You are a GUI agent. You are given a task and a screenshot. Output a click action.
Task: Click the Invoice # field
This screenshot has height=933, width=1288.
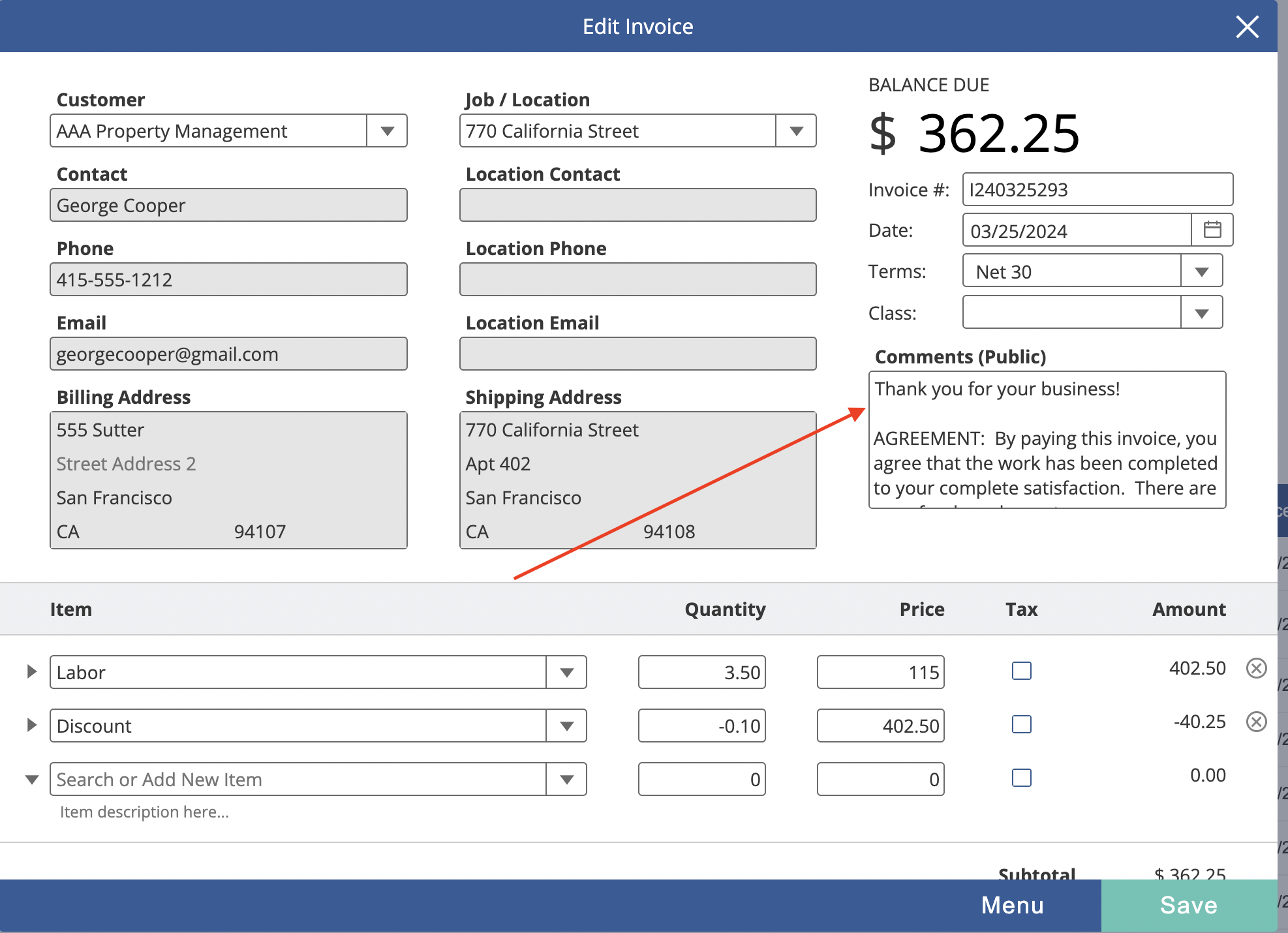(x=1097, y=189)
